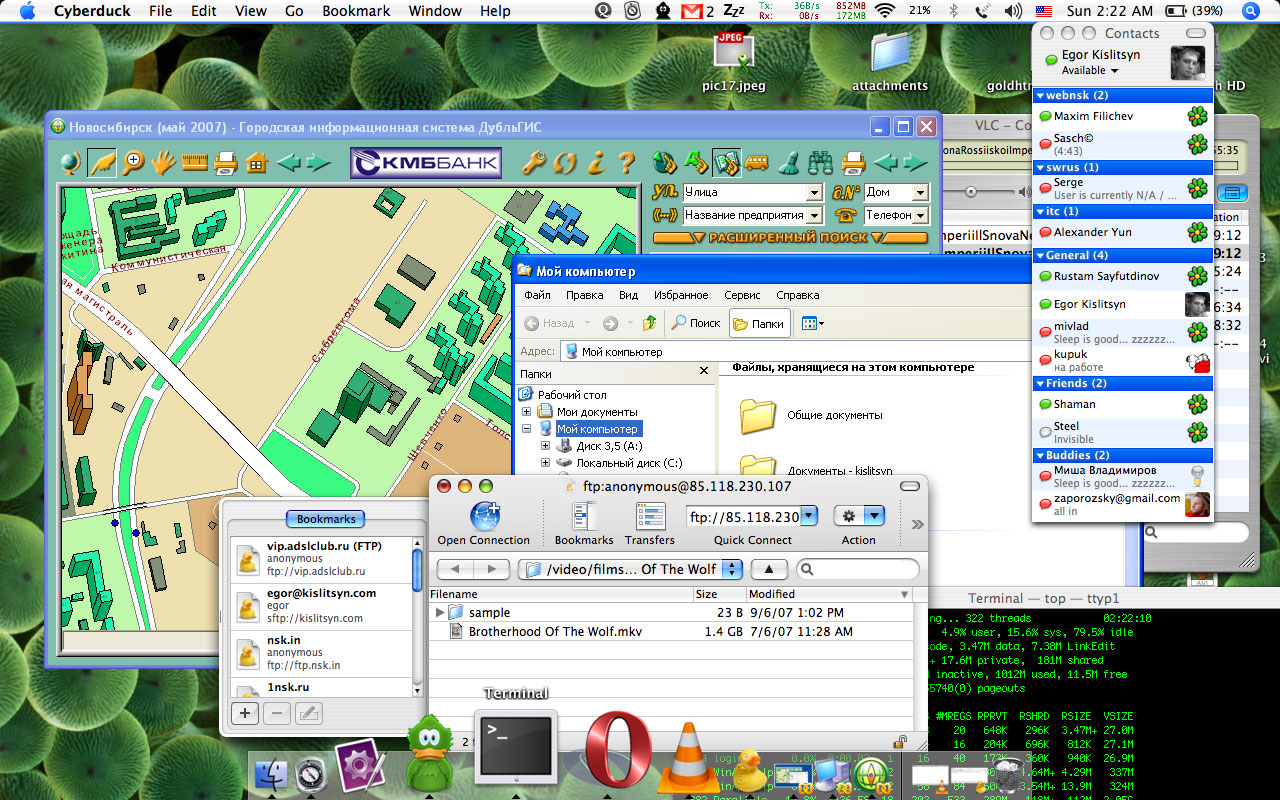Click the orange info 'i' icon in DoubleGIS
Viewport: 1280px width, 800px height.
click(596, 162)
